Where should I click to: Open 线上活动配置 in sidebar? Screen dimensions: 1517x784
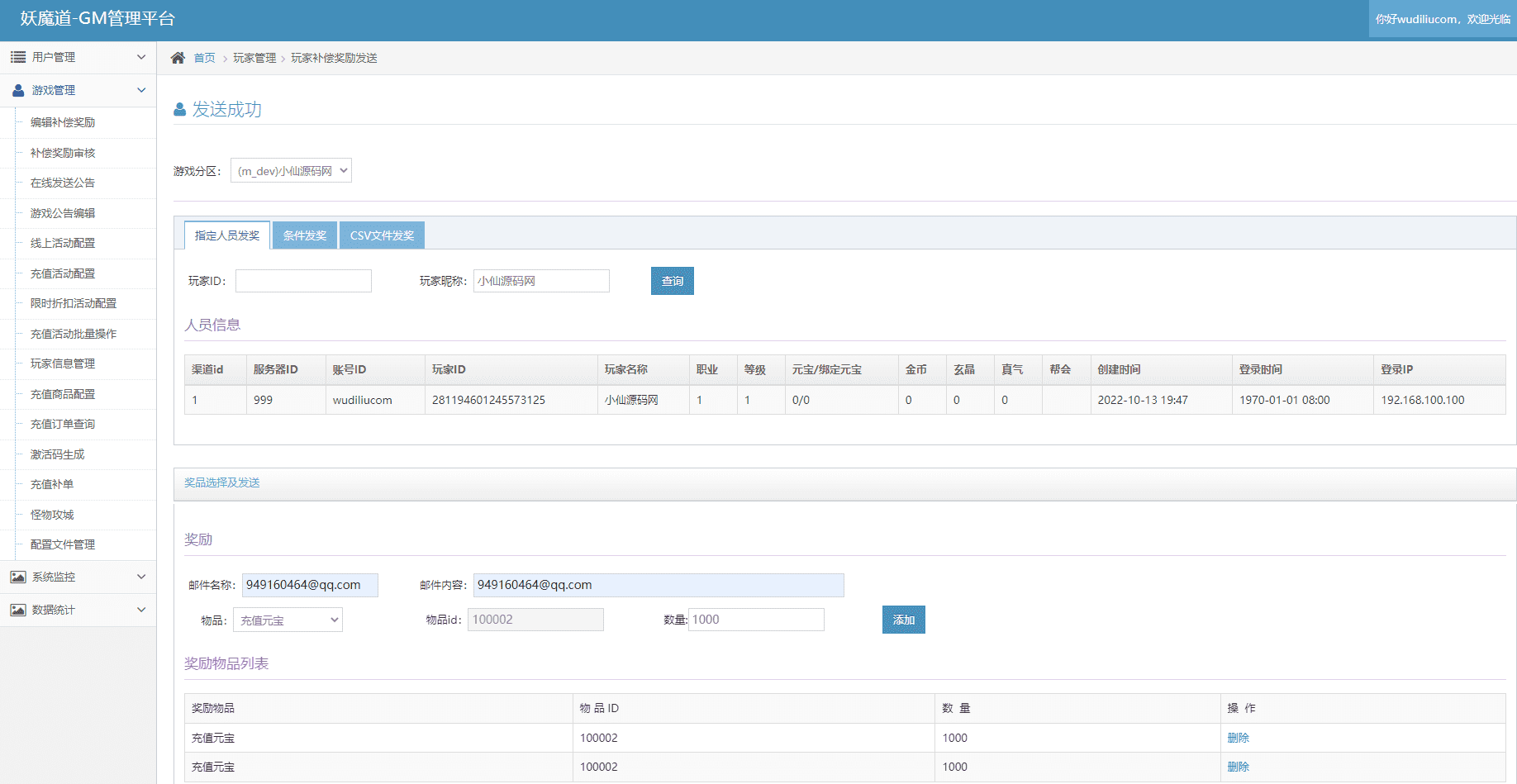click(63, 243)
